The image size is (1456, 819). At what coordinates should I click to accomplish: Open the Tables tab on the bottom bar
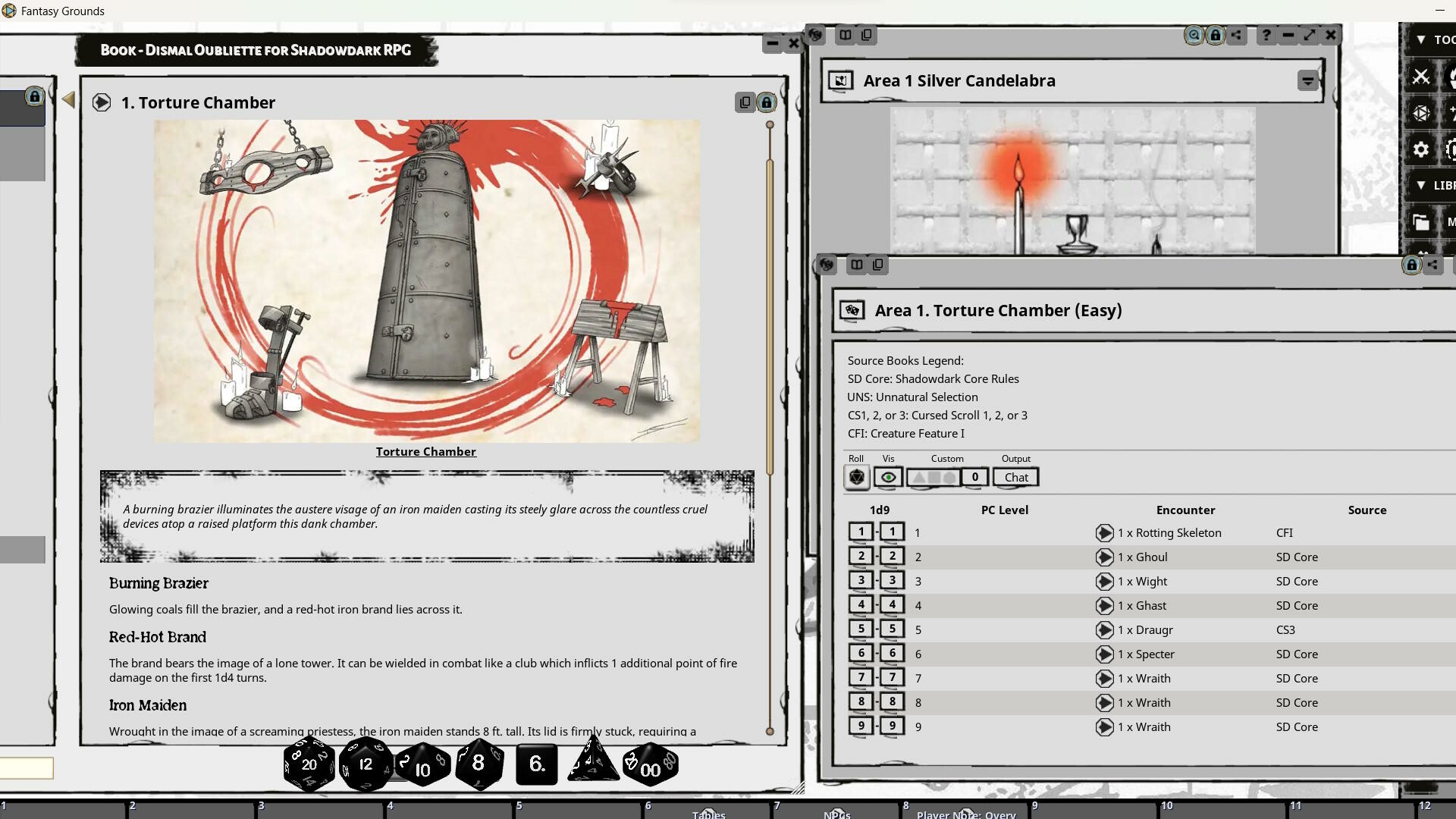pos(708,813)
